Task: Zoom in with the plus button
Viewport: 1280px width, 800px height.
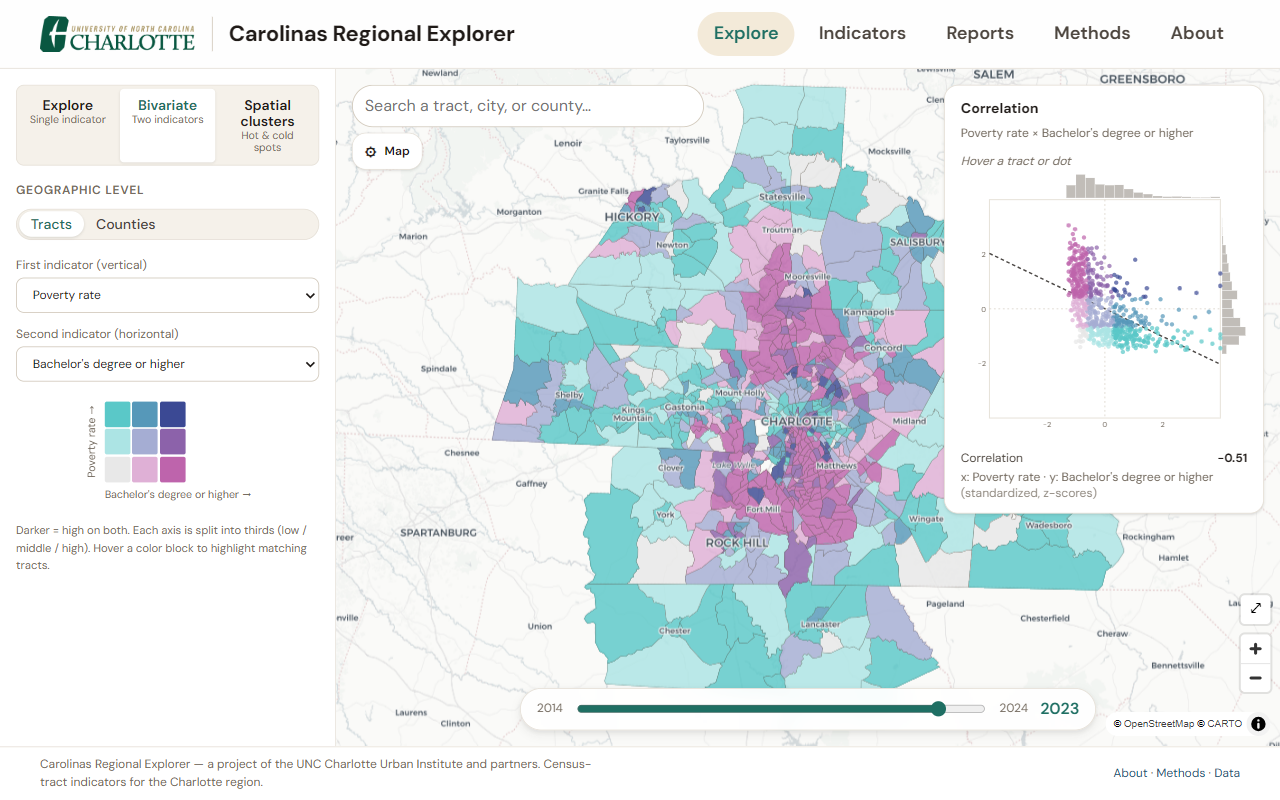Action: pos(1255,648)
